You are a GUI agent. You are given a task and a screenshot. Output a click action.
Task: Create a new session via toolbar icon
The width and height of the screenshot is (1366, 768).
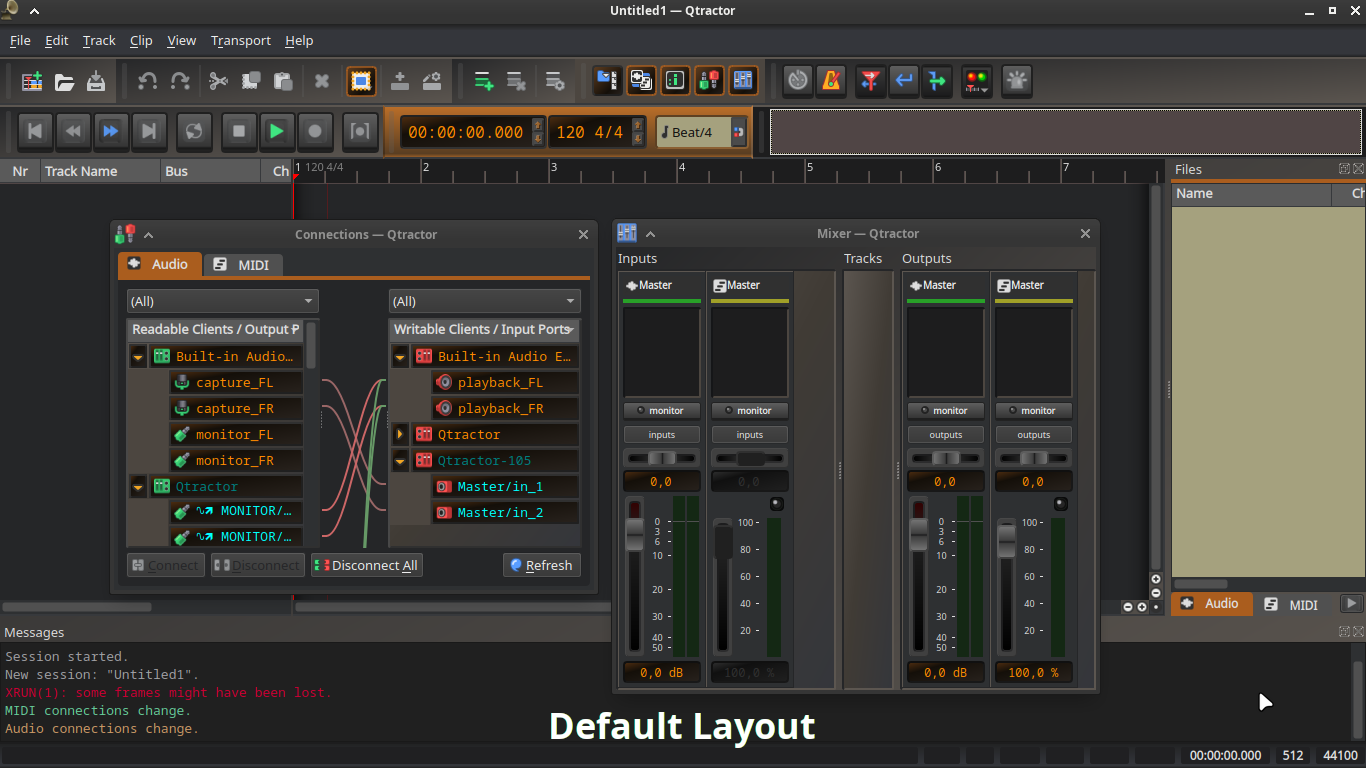click(32, 81)
